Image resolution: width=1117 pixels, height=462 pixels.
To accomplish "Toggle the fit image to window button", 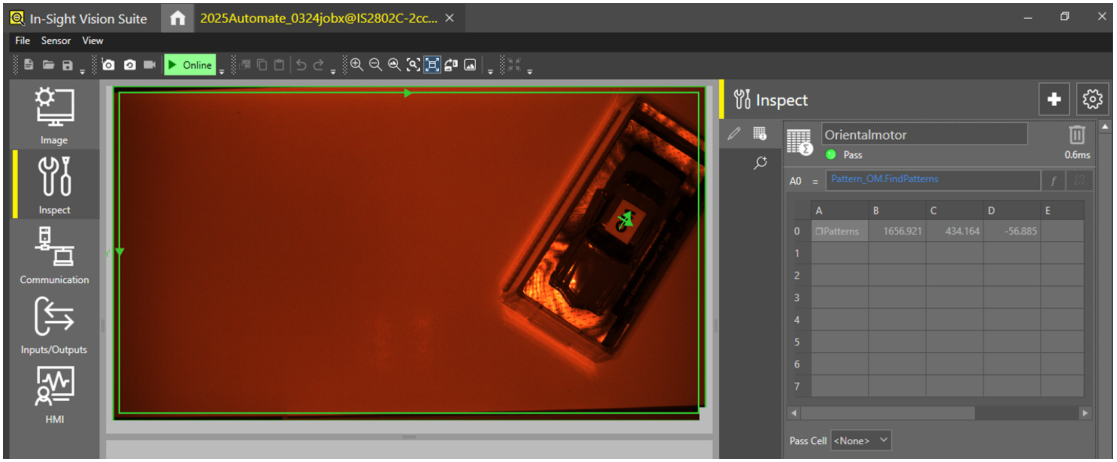I will [x=432, y=65].
